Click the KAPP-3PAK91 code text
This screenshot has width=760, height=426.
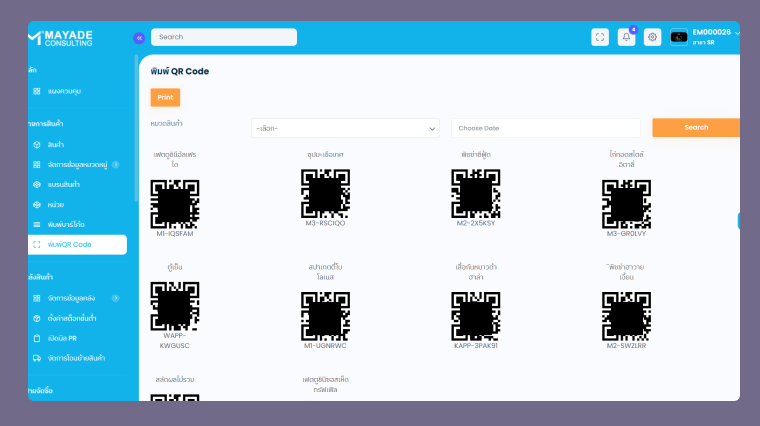coord(475,346)
